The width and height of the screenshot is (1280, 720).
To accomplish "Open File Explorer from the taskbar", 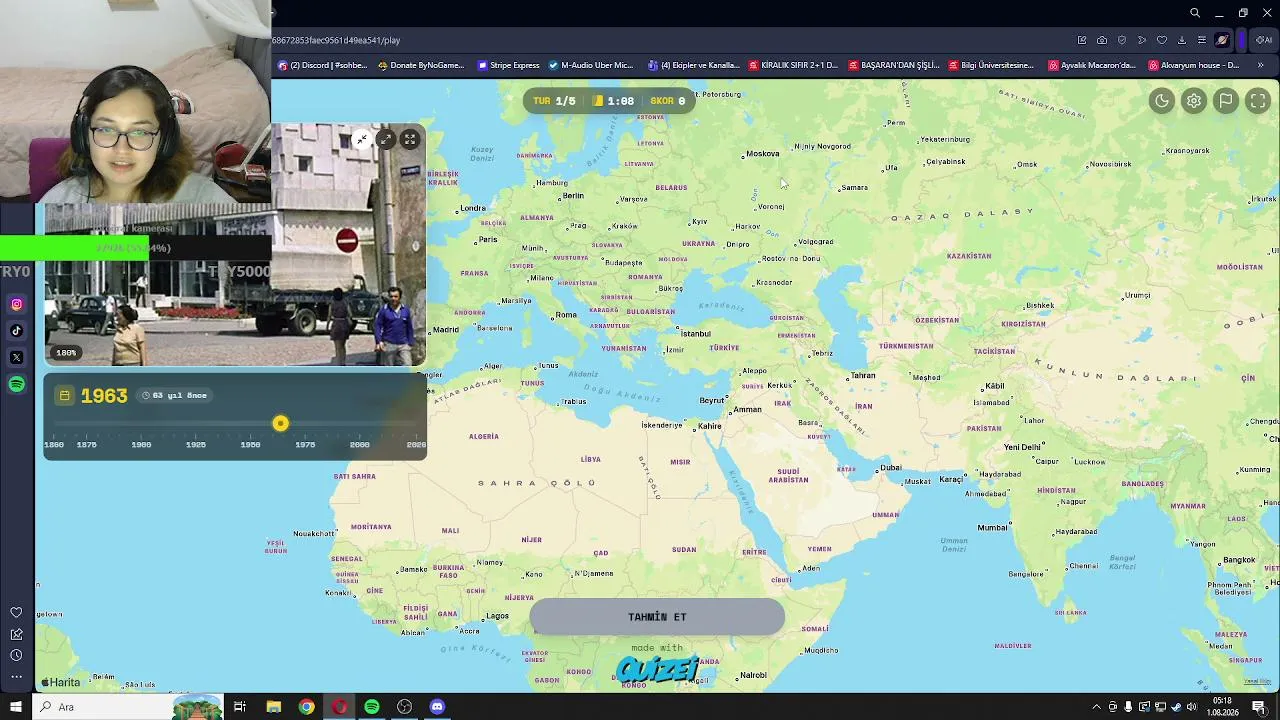I will [x=273, y=707].
